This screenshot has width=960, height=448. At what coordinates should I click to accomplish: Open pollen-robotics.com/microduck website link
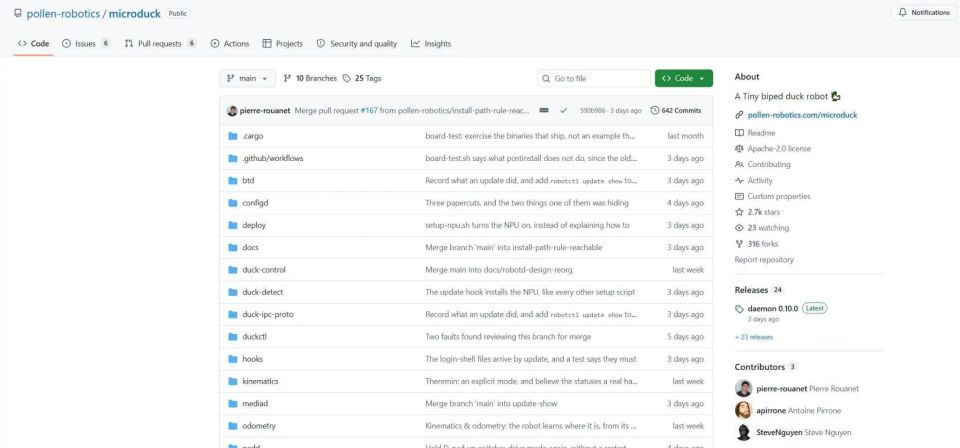[x=802, y=115]
